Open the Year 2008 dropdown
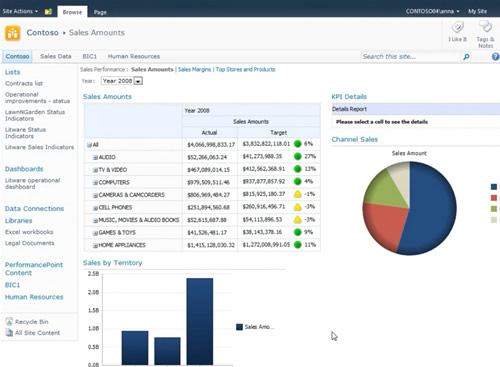 coord(138,81)
